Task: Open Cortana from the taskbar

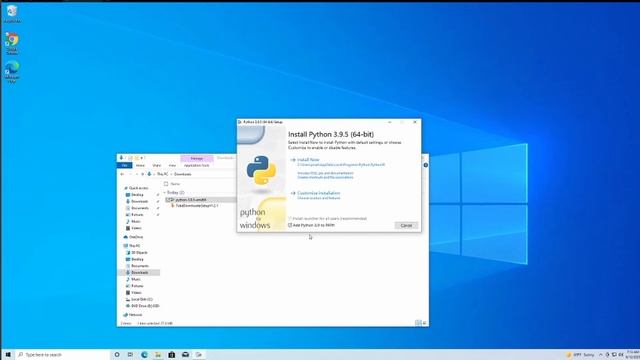Action: pyautogui.click(x=117, y=355)
